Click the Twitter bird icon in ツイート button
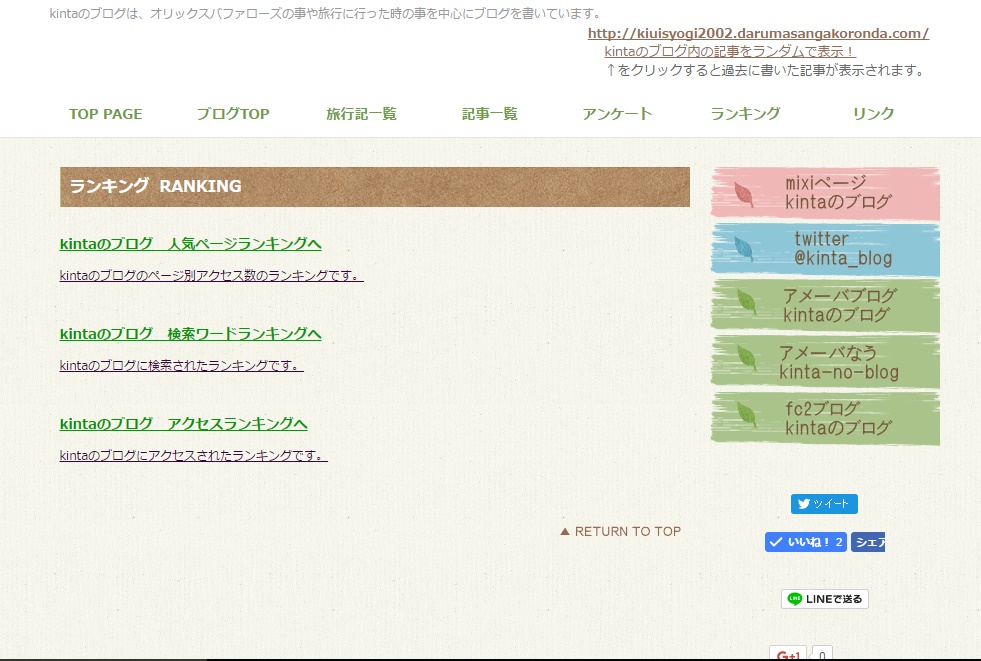981x661 pixels. [x=804, y=504]
